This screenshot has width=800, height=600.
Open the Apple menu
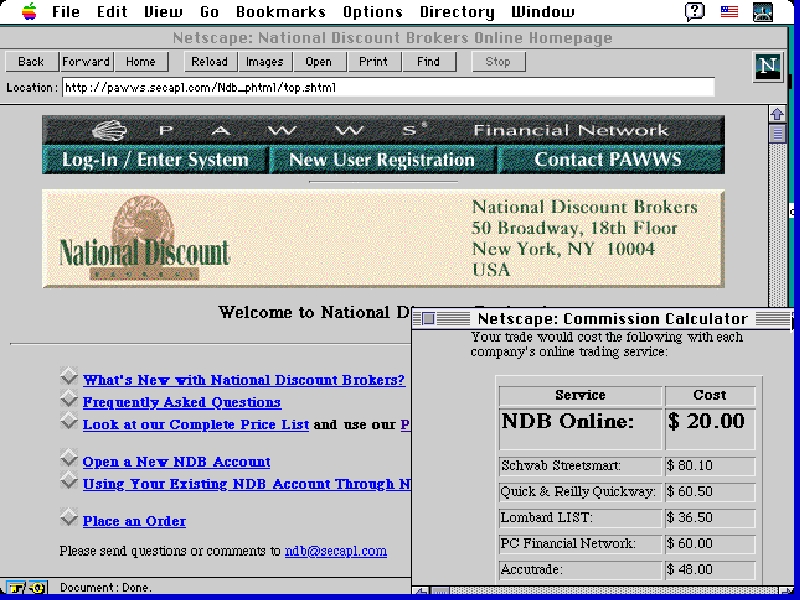coord(29,11)
